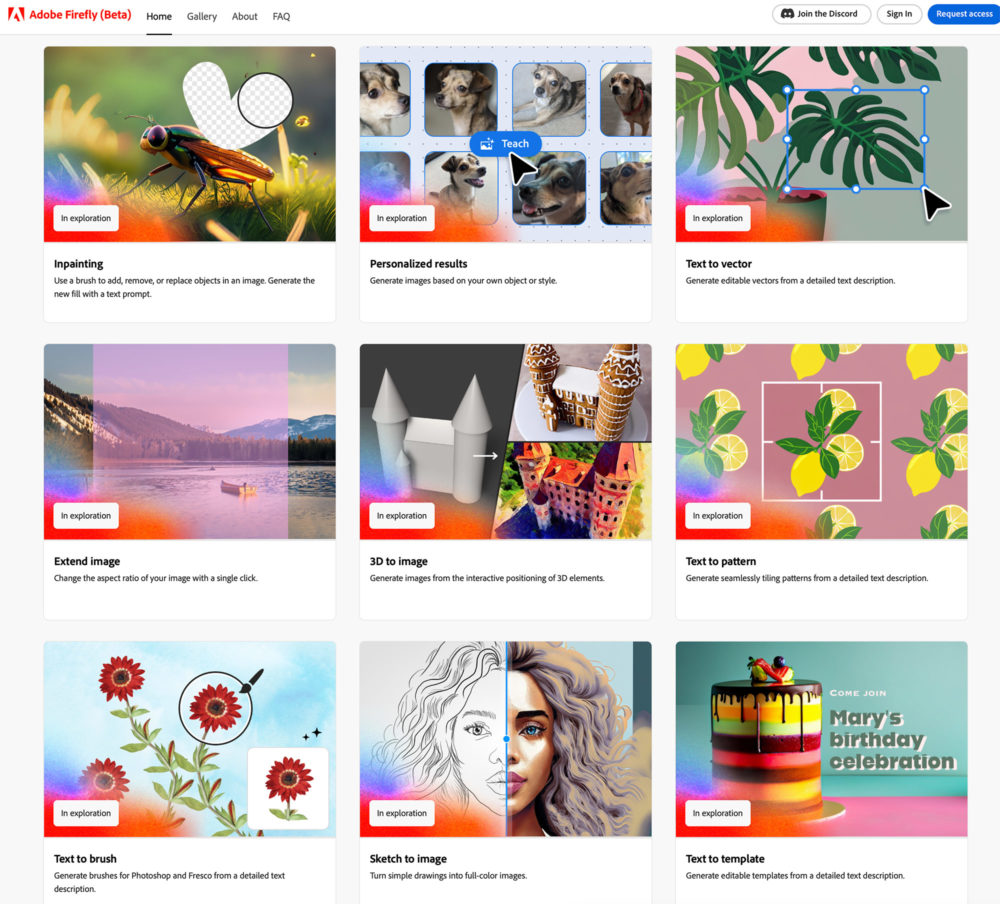Click the black cursor arrow on Text to vector
The height and width of the screenshot is (904, 1000).
click(936, 204)
